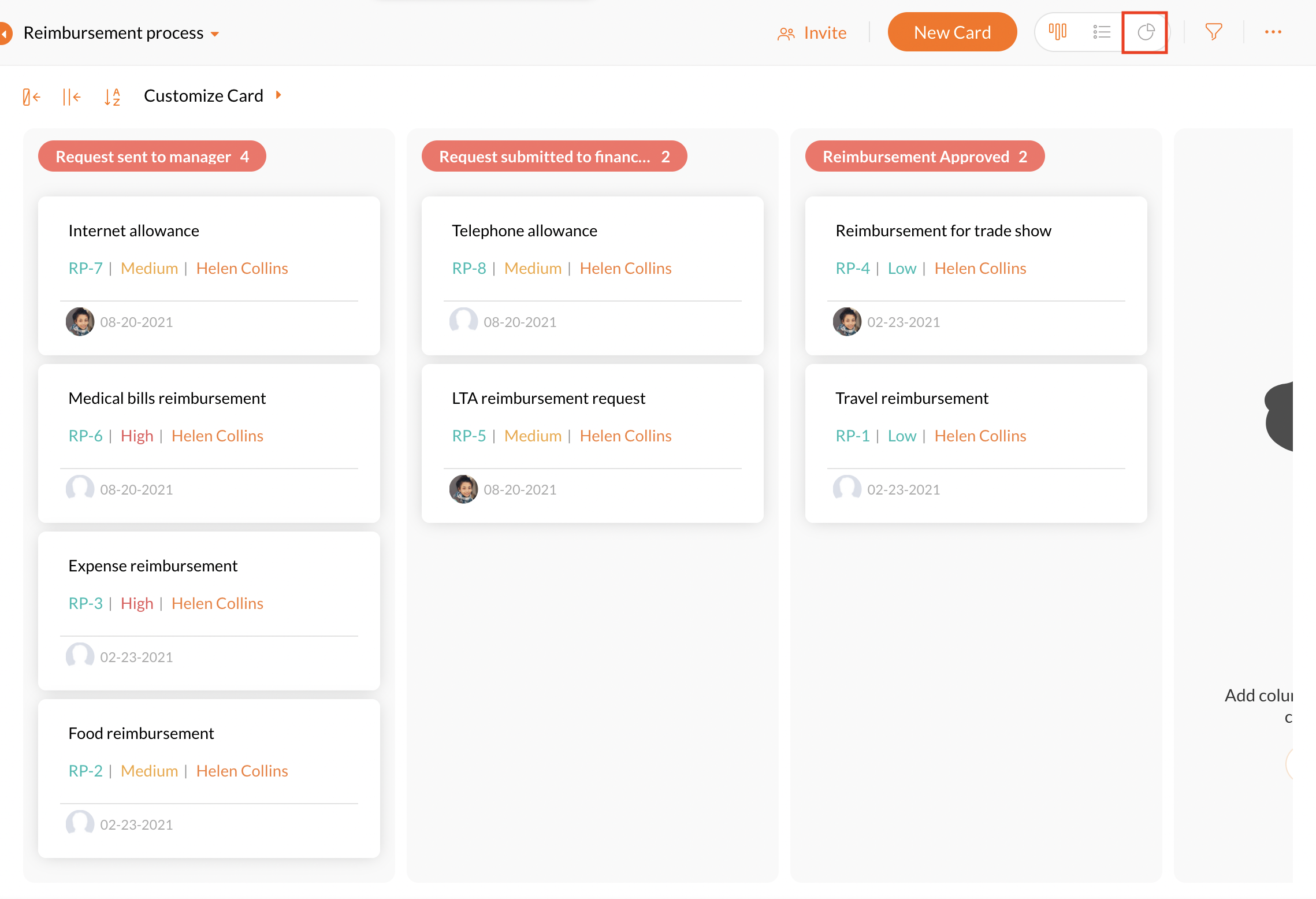Open the three-dot more options menu
Image resolution: width=1316 pixels, height=899 pixels.
click(x=1273, y=32)
